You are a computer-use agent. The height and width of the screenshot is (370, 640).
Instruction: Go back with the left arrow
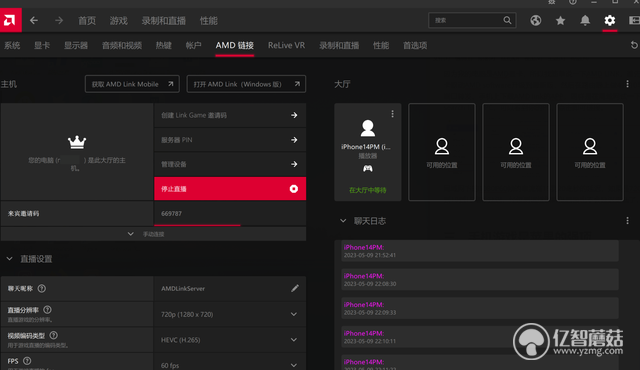click(x=34, y=20)
